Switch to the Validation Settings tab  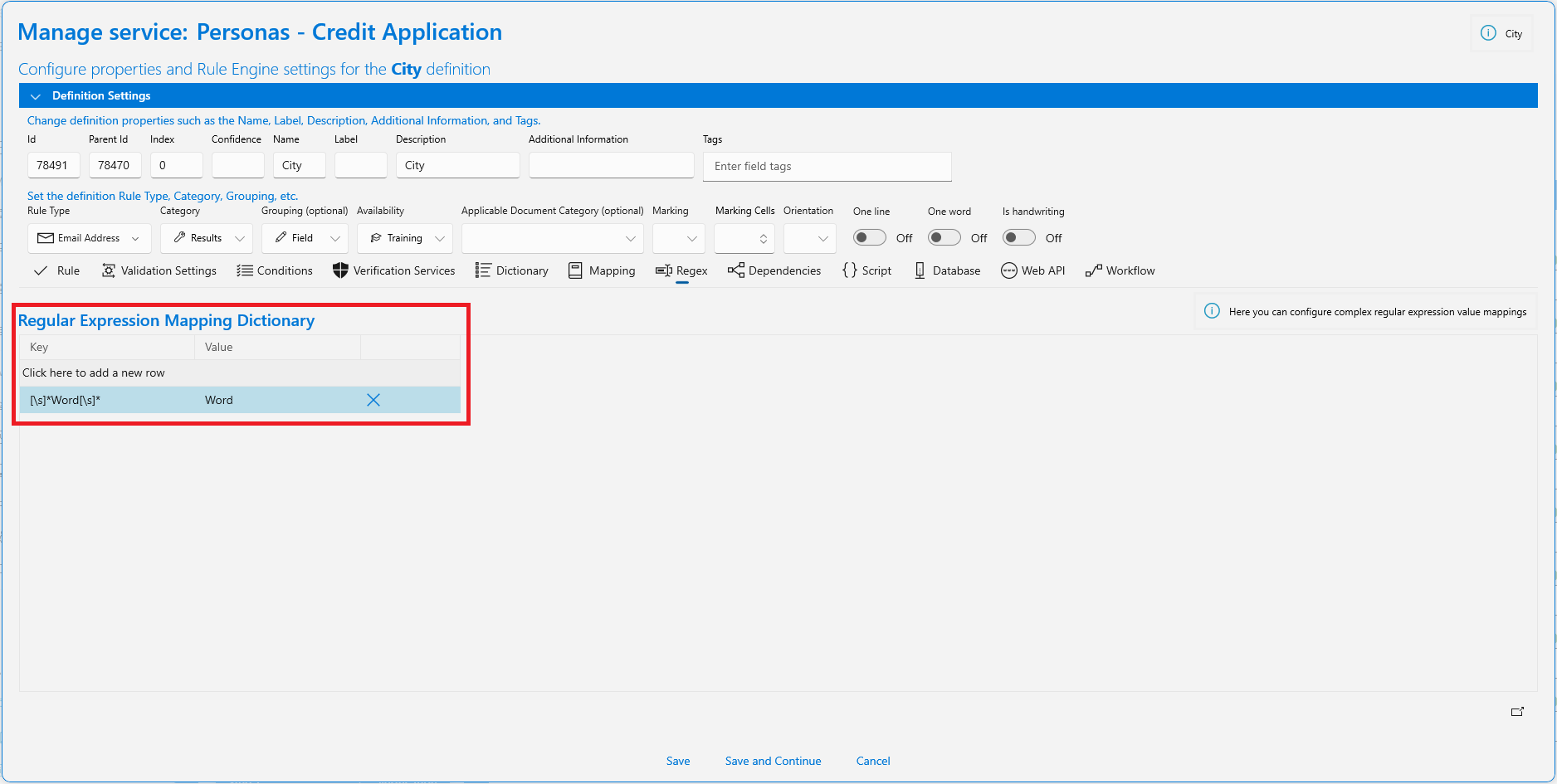pyautogui.click(x=159, y=270)
